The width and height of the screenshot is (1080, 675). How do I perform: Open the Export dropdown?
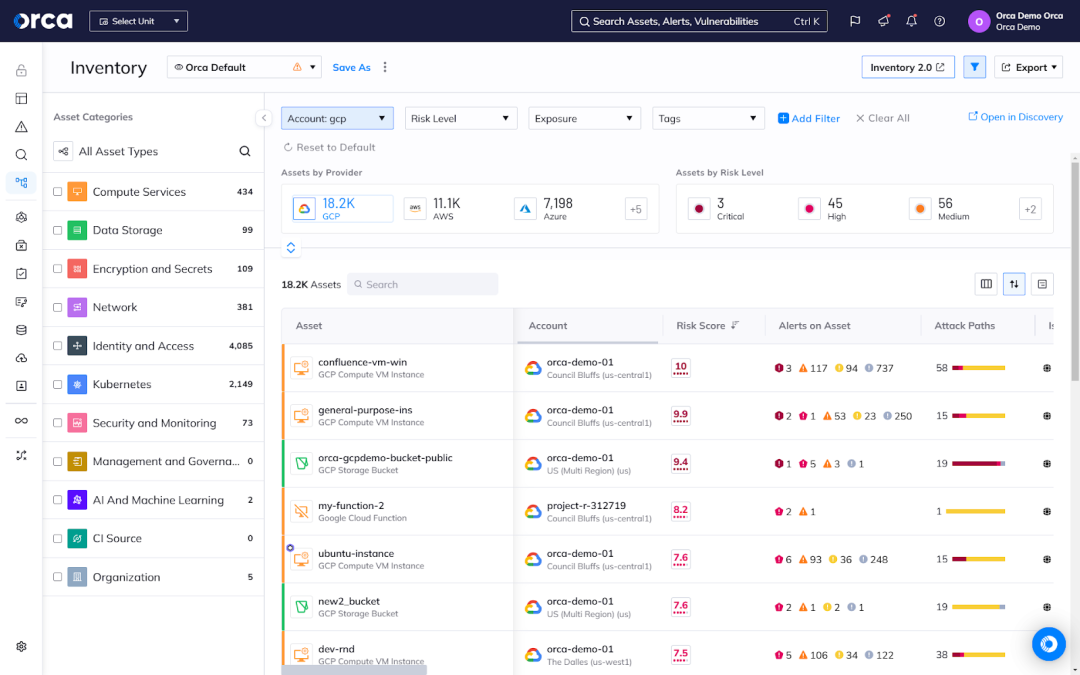(1028, 67)
